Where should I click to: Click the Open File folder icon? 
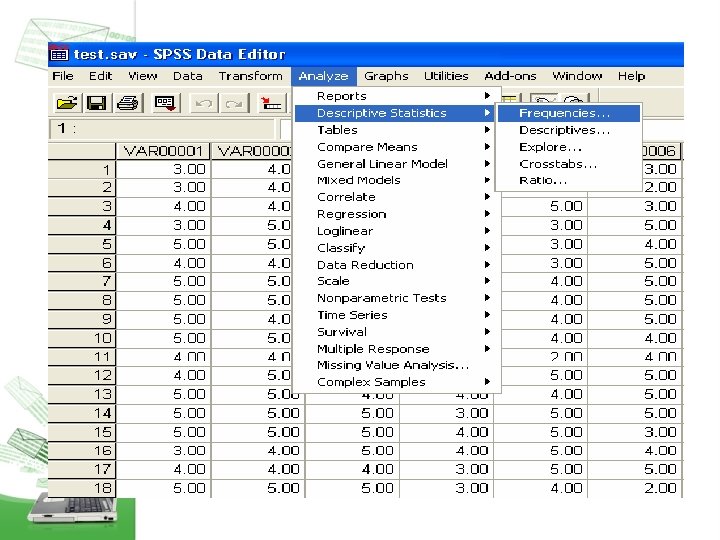(67, 103)
